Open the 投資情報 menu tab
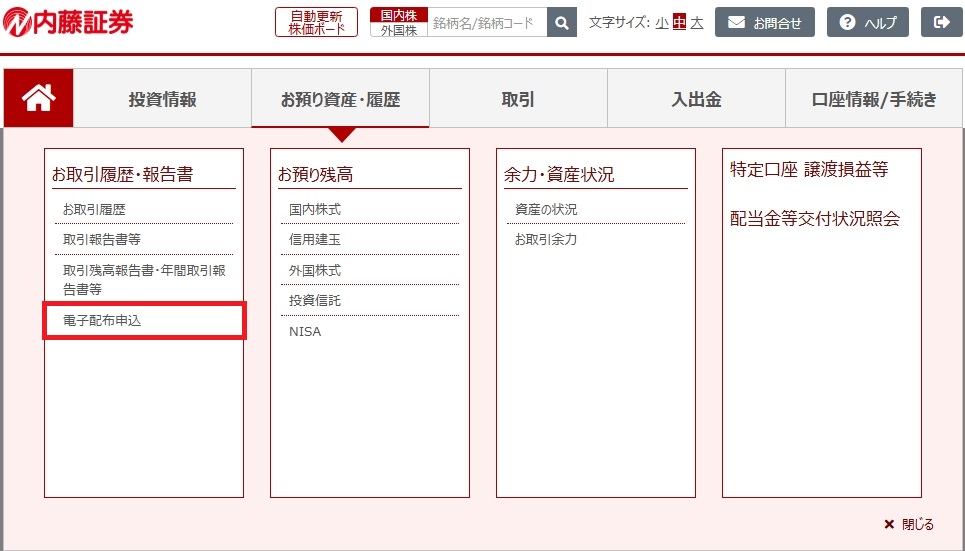Viewport: 965px width, 551px height. point(162,99)
